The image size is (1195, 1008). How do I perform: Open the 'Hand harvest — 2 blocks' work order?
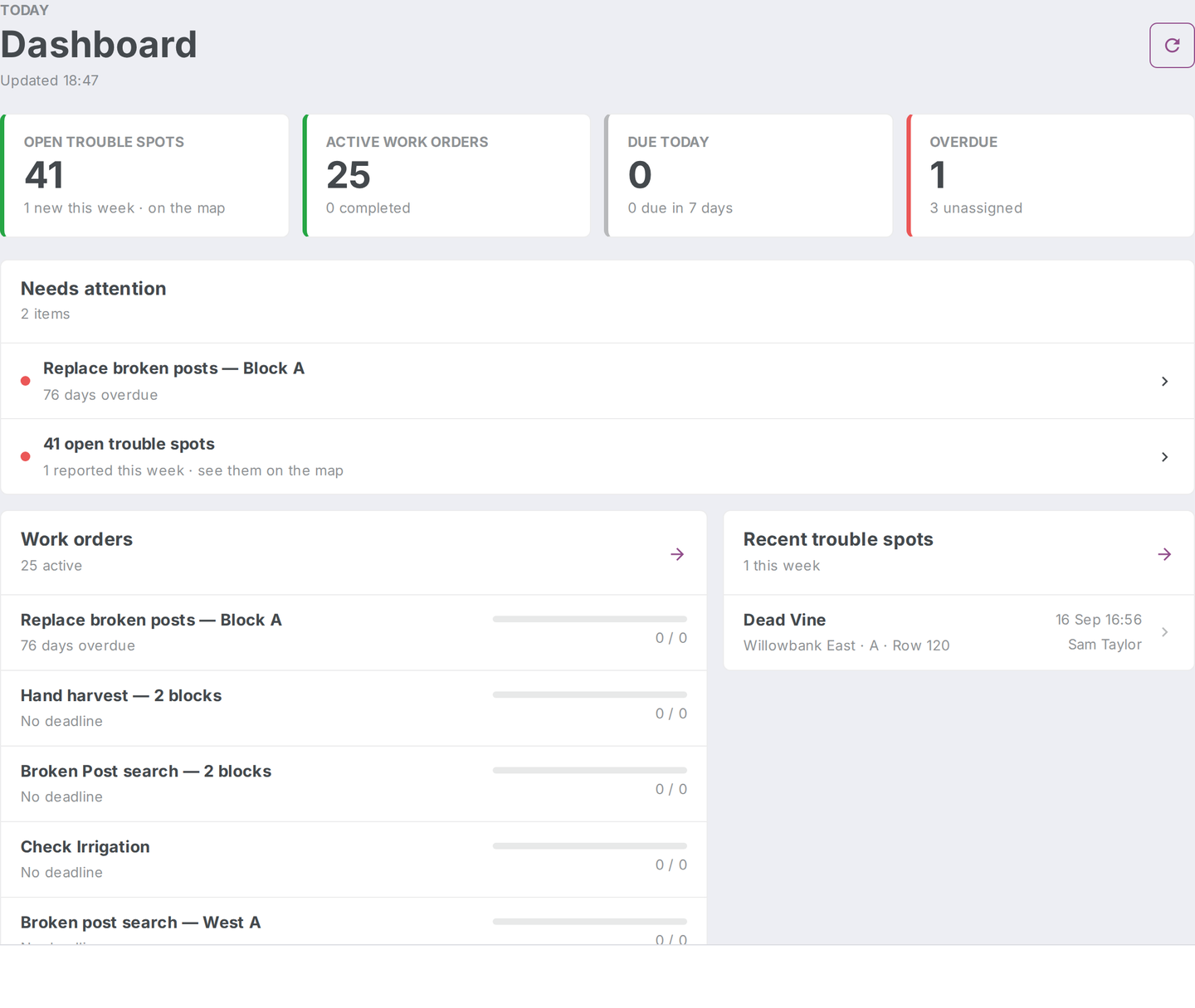(354, 708)
